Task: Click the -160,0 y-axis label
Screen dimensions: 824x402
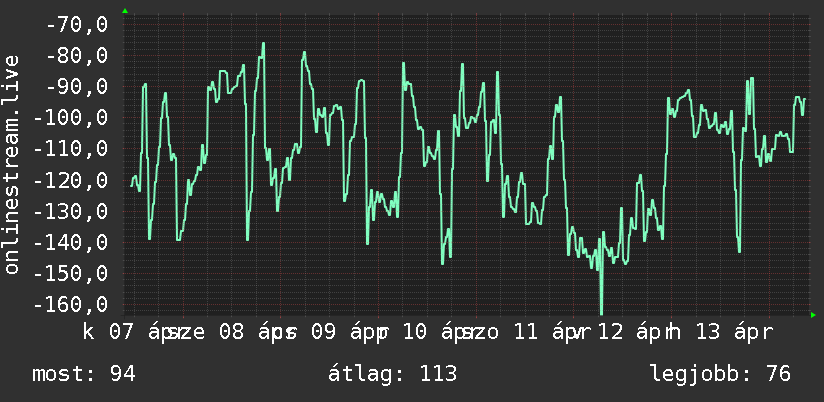Action: click(71, 304)
